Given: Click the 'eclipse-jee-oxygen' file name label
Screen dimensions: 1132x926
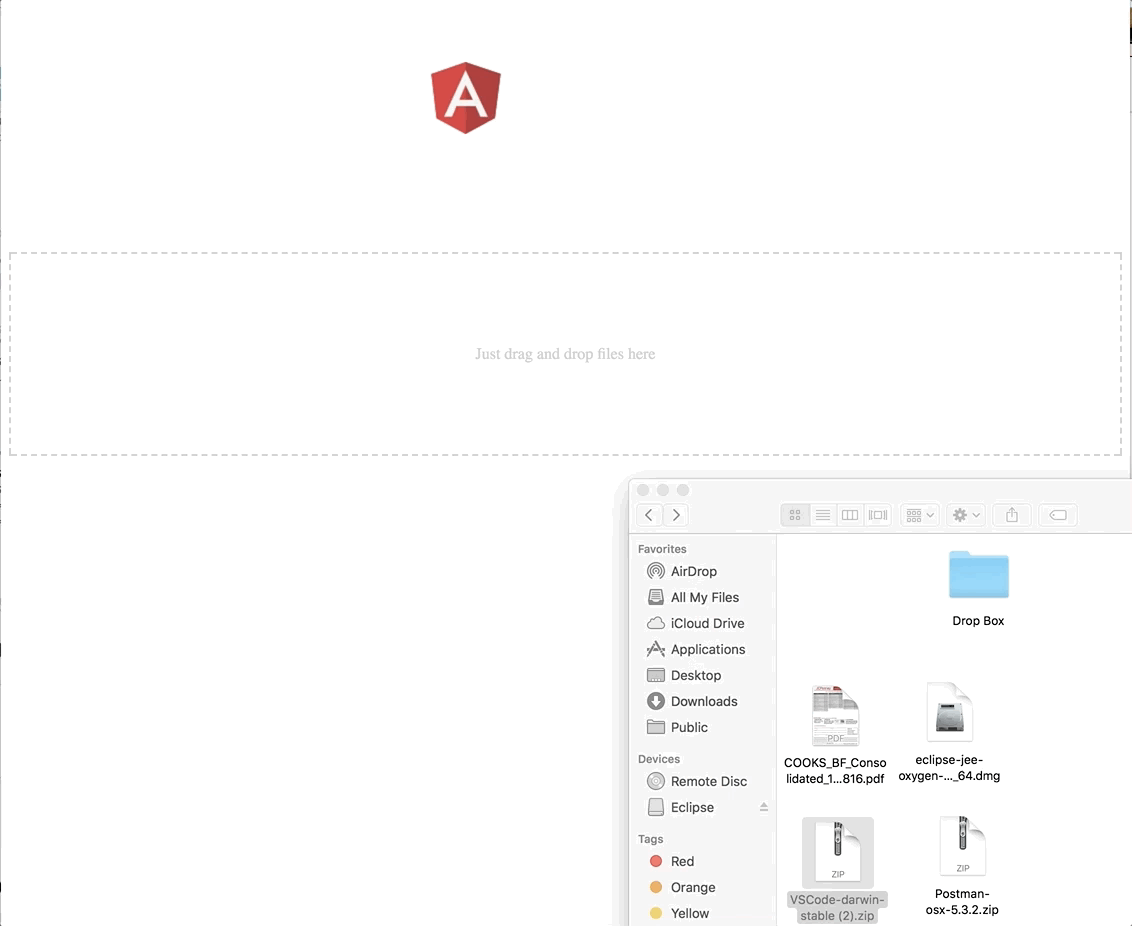Looking at the screenshot, I should (949, 768).
